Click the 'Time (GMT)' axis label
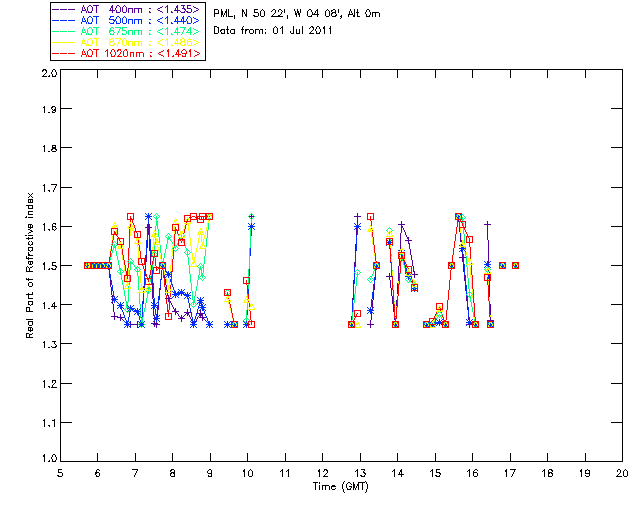Image resolution: width=640 pixels, height=512 pixels. (340, 487)
